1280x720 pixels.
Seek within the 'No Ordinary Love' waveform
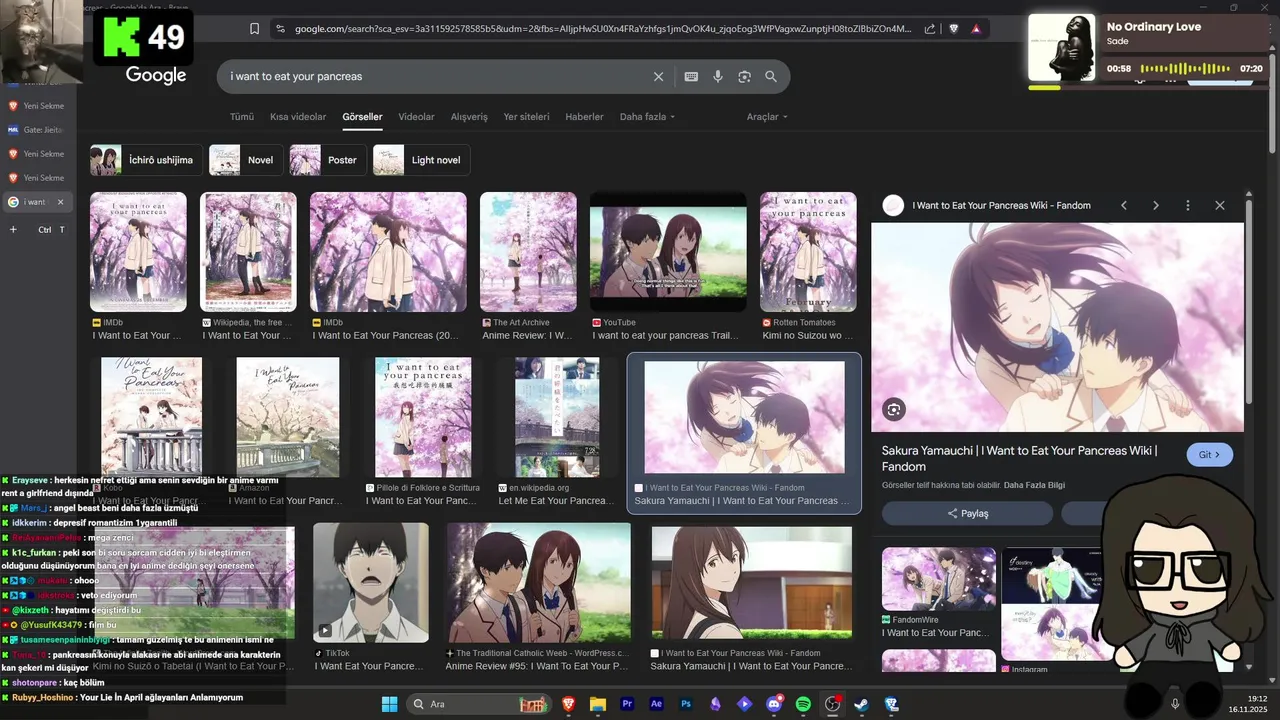[1185, 69]
